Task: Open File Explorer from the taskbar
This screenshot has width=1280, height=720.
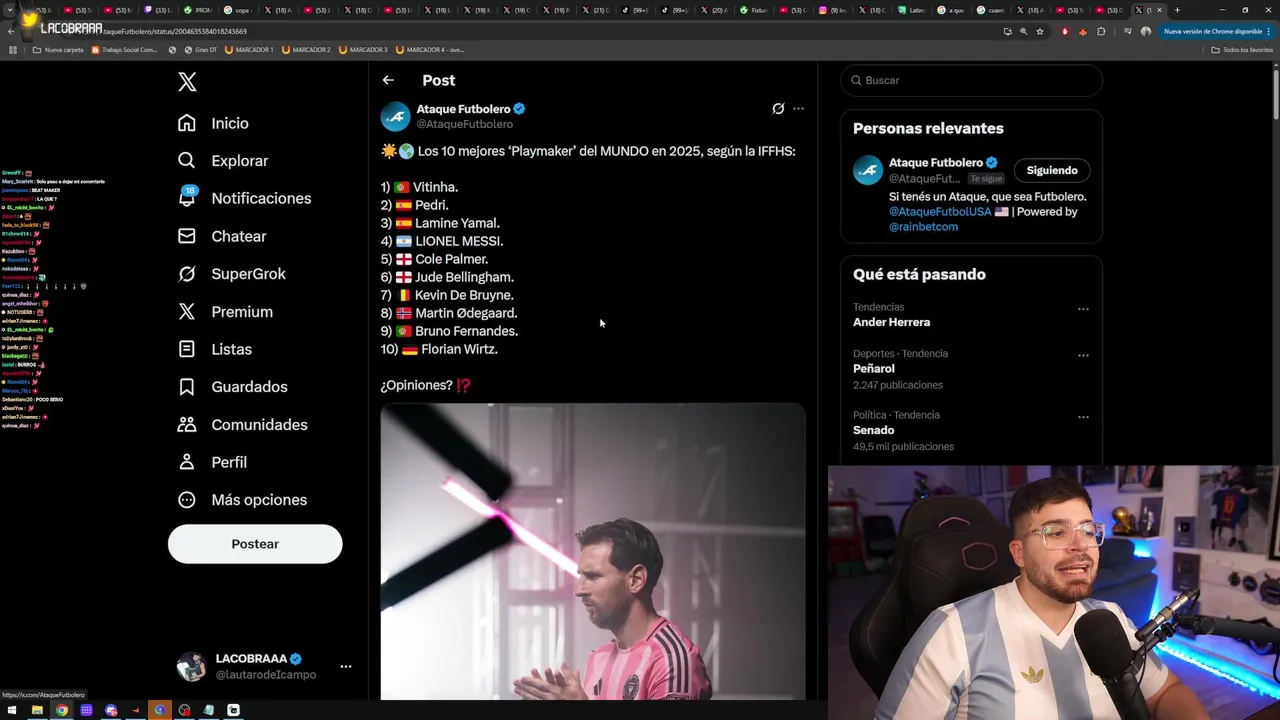Action: click(x=37, y=710)
